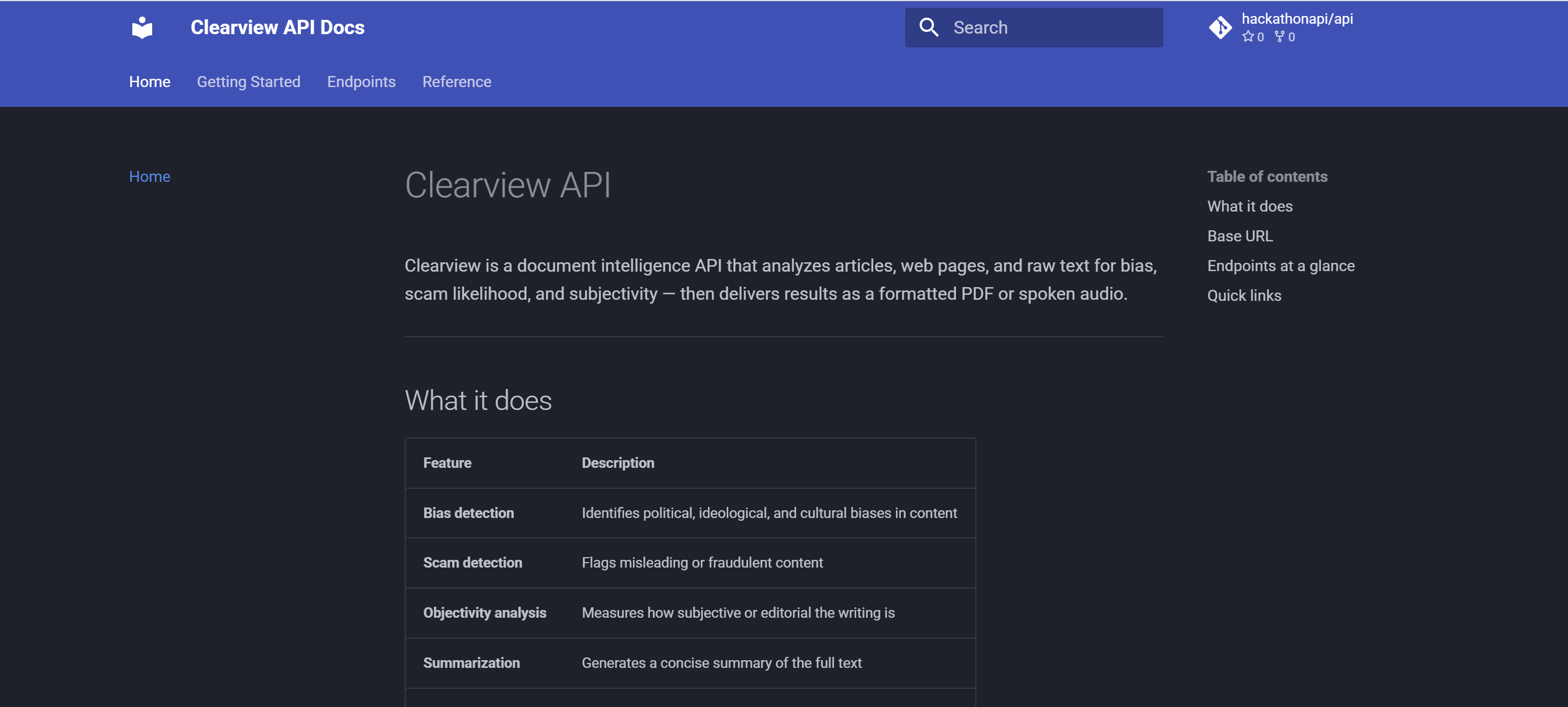Open the Reference tab
Image resolution: width=1568 pixels, height=707 pixels.
tap(457, 82)
